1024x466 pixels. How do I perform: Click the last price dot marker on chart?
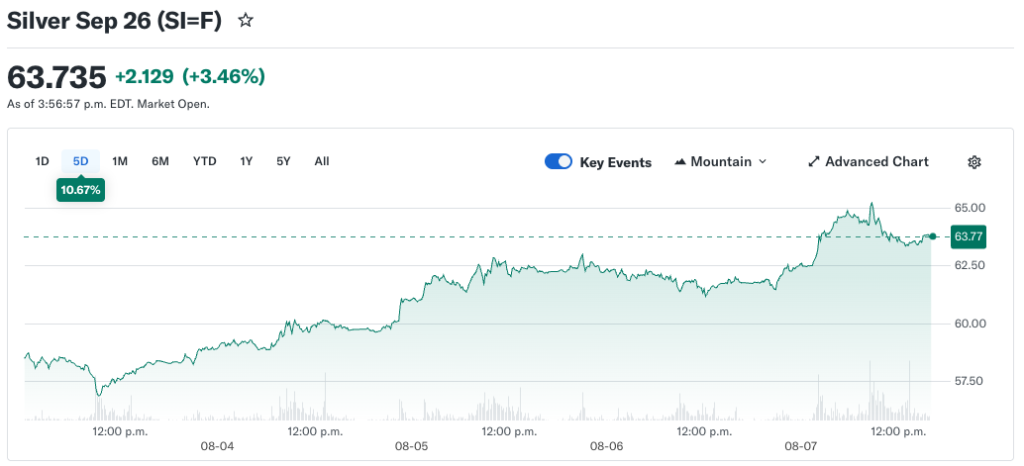pyautogui.click(x=933, y=236)
